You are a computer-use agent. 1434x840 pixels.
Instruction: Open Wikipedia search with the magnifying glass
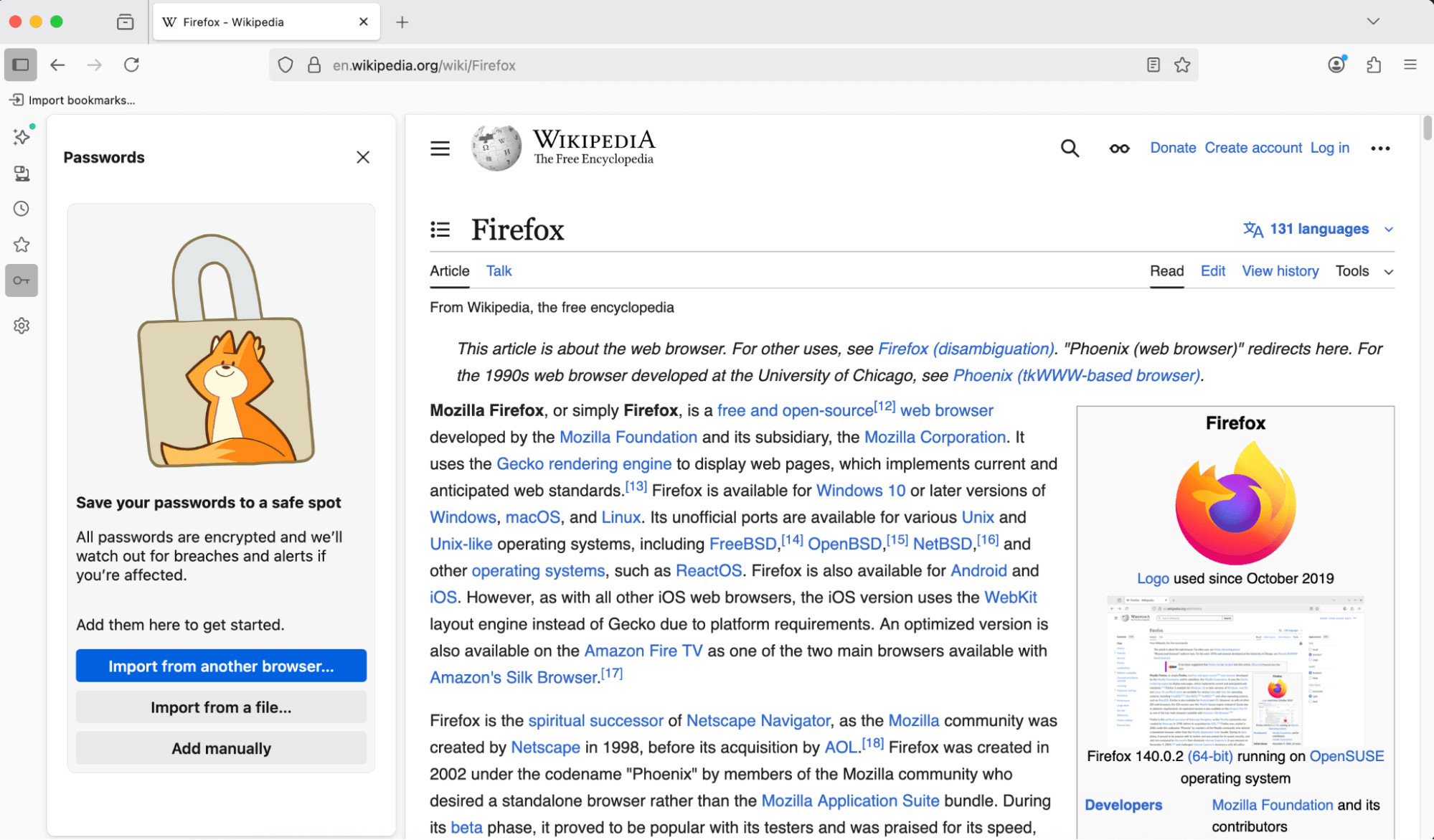click(x=1070, y=148)
